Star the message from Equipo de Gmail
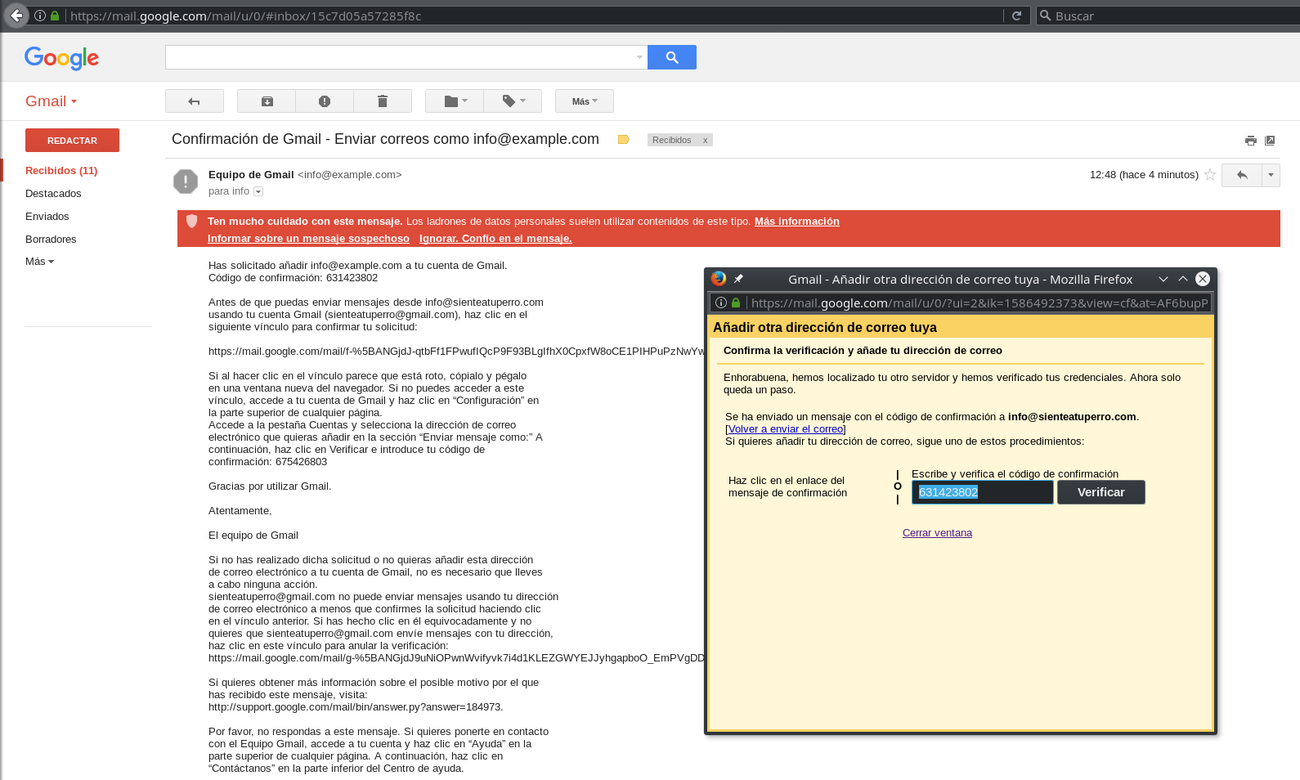 1210,175
